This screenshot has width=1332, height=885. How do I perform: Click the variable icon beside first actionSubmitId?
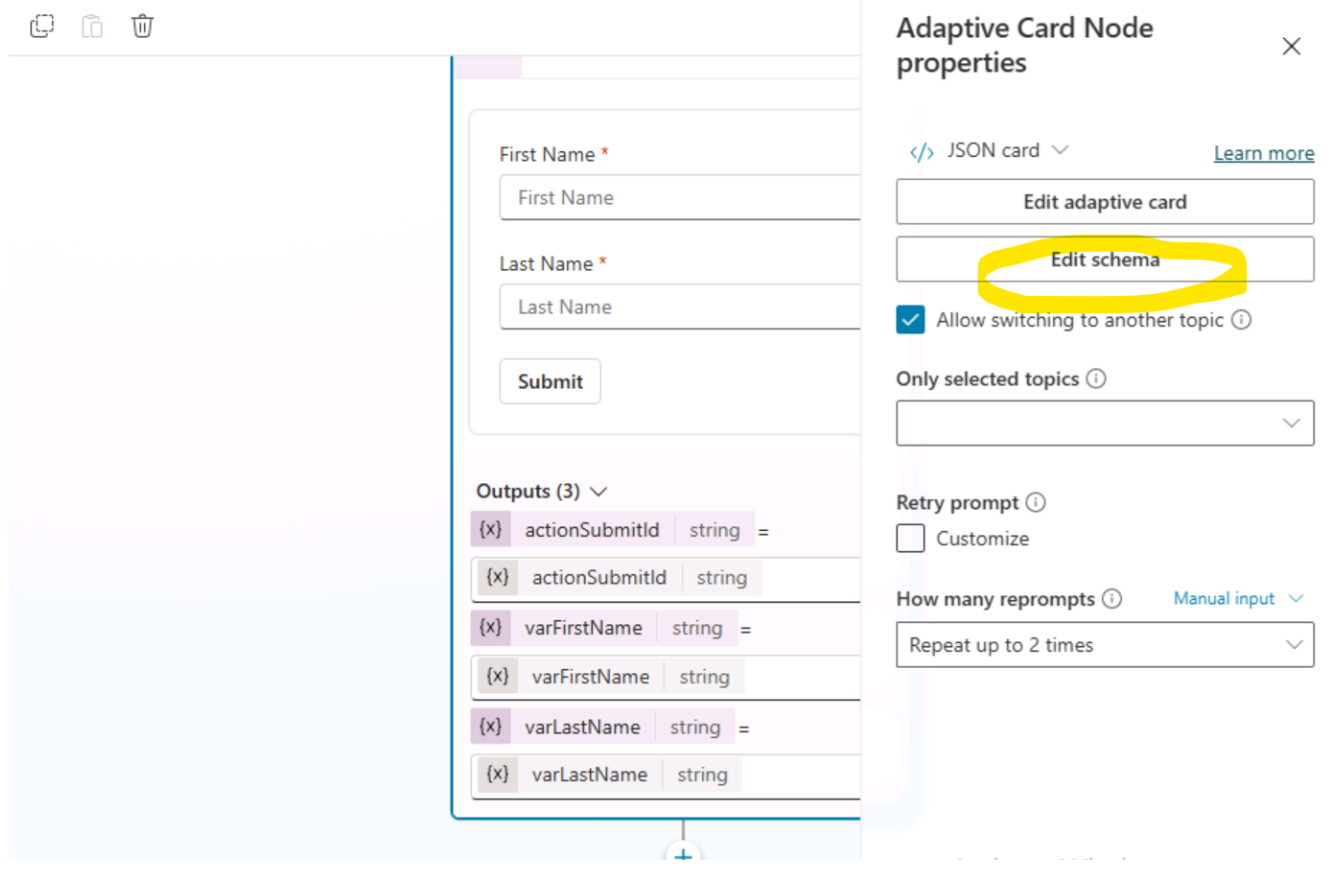pos(490,530)
